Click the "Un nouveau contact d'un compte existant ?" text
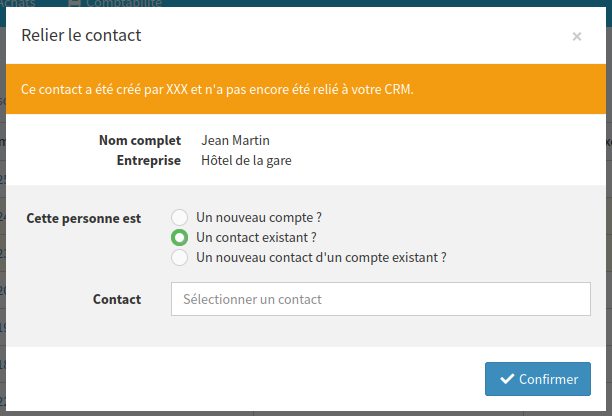612x416 pixels. click(x=321, y=257)
